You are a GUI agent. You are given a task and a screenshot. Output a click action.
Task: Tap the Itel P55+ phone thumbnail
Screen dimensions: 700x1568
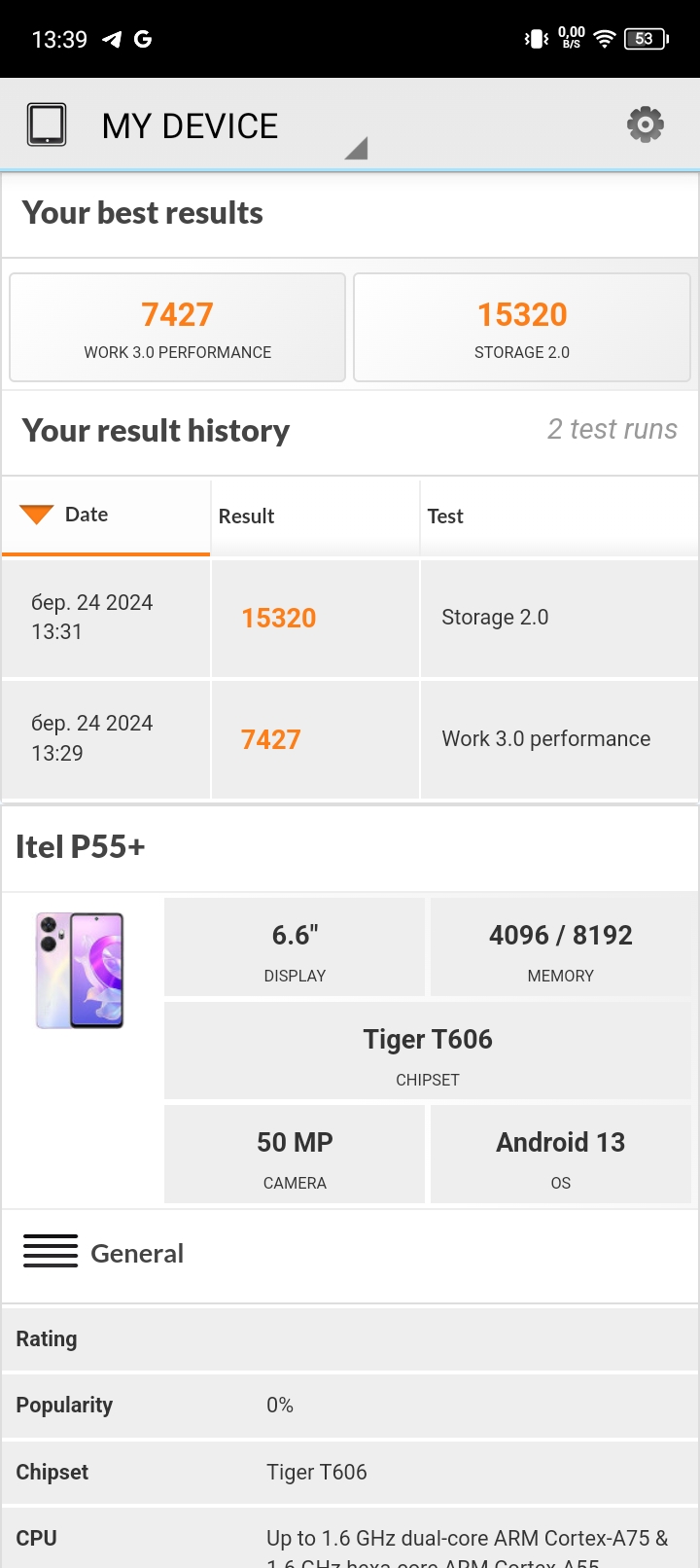click(x=80, y=970)
